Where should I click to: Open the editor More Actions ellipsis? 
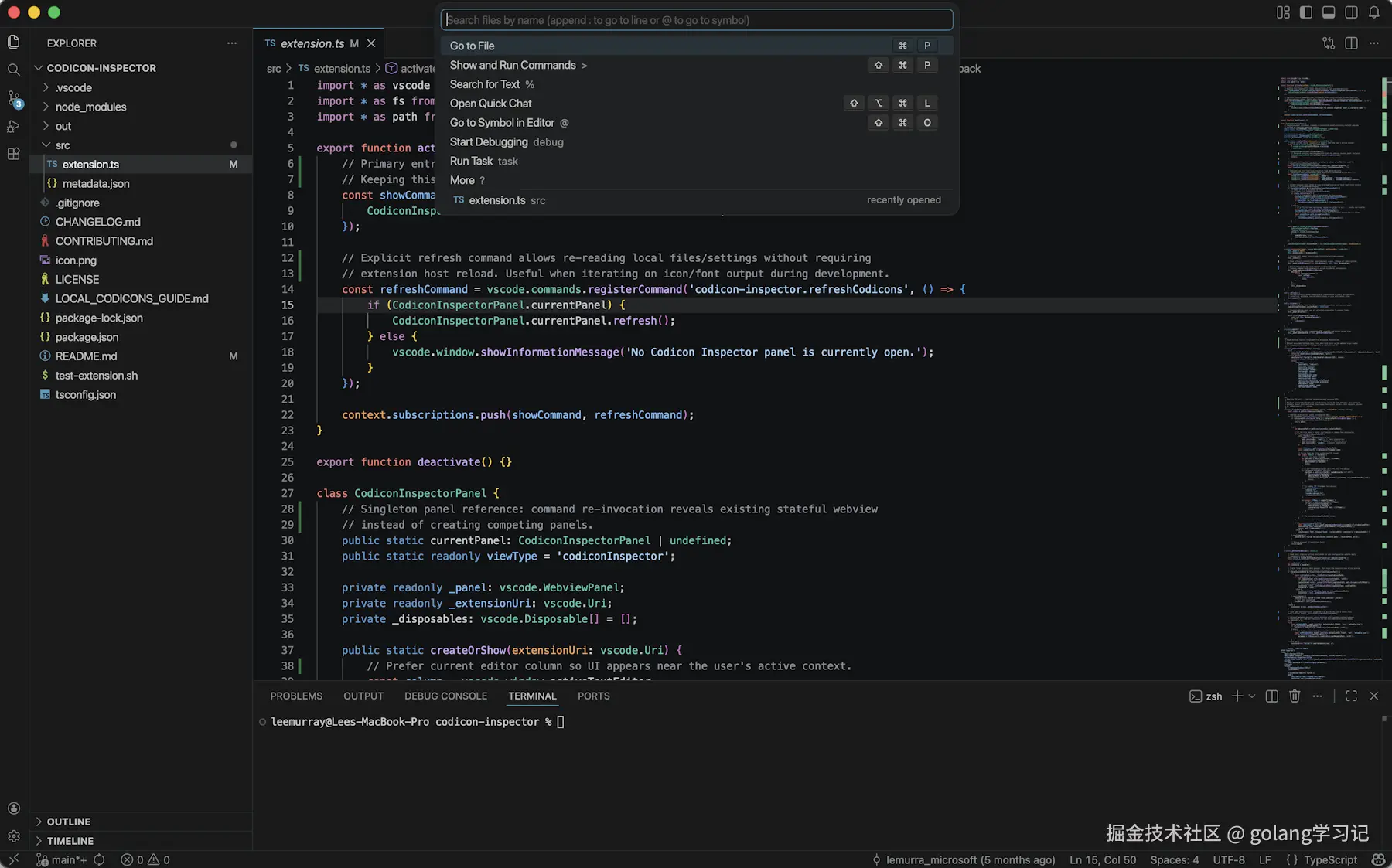[1374, 43]
